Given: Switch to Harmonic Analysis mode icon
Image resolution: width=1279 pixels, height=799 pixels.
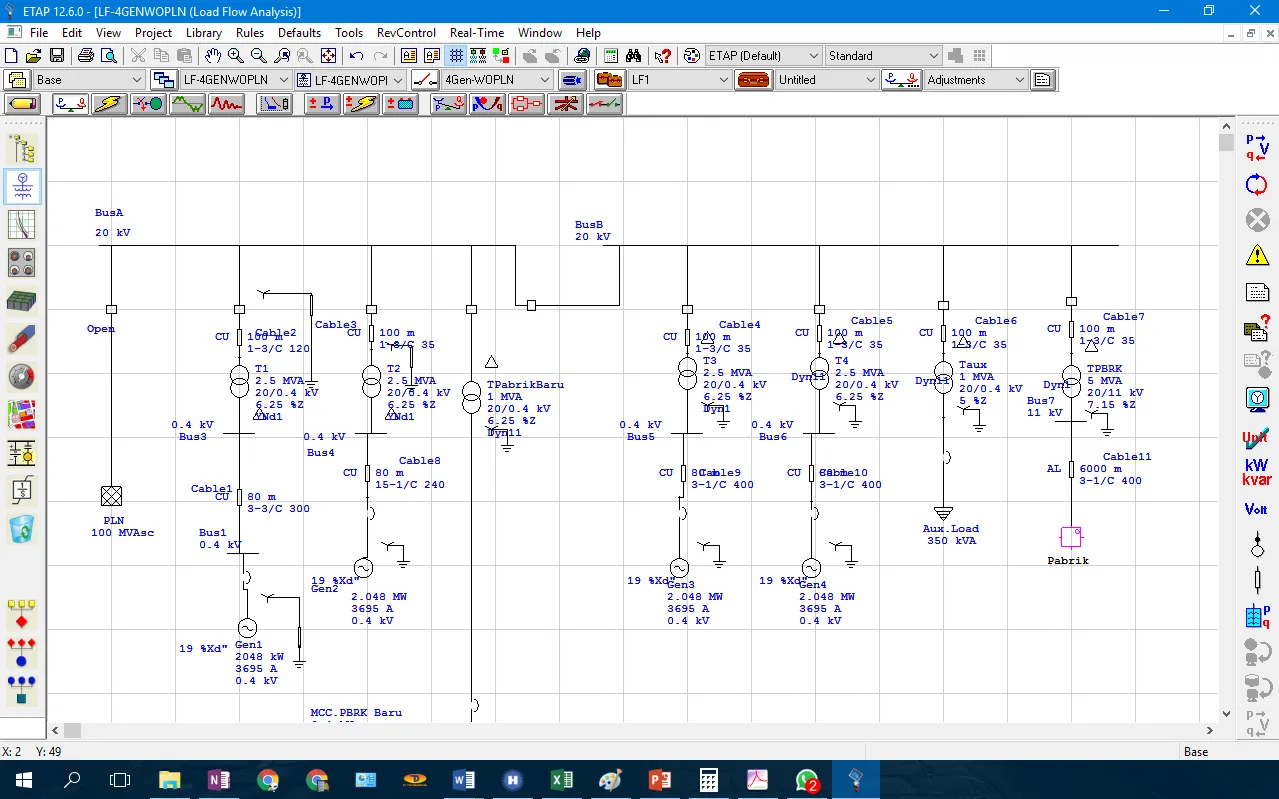Looking at the screenshot, I should (x=227, y=104).
